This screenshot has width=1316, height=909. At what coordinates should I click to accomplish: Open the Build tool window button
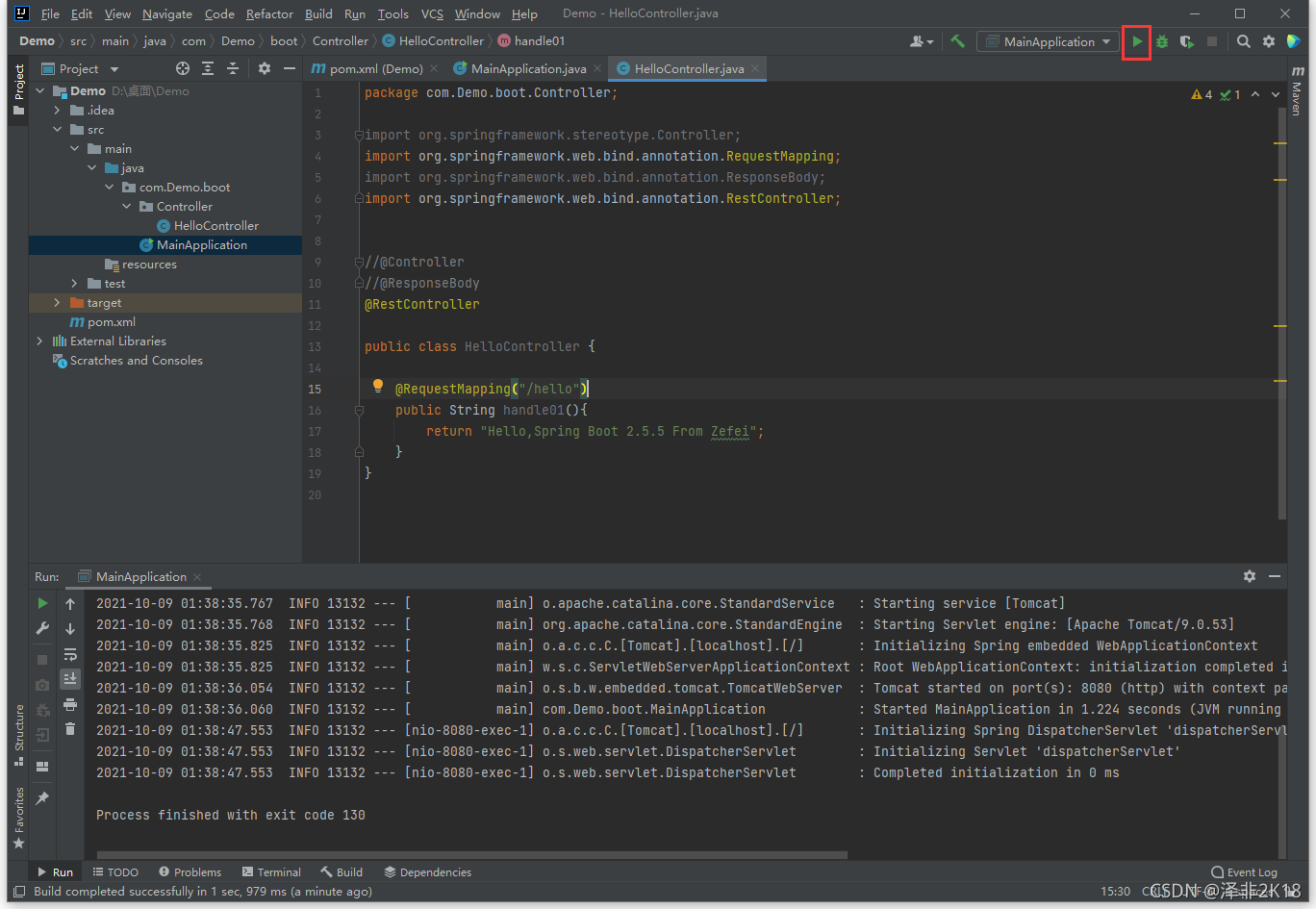(x=342, y=872)
